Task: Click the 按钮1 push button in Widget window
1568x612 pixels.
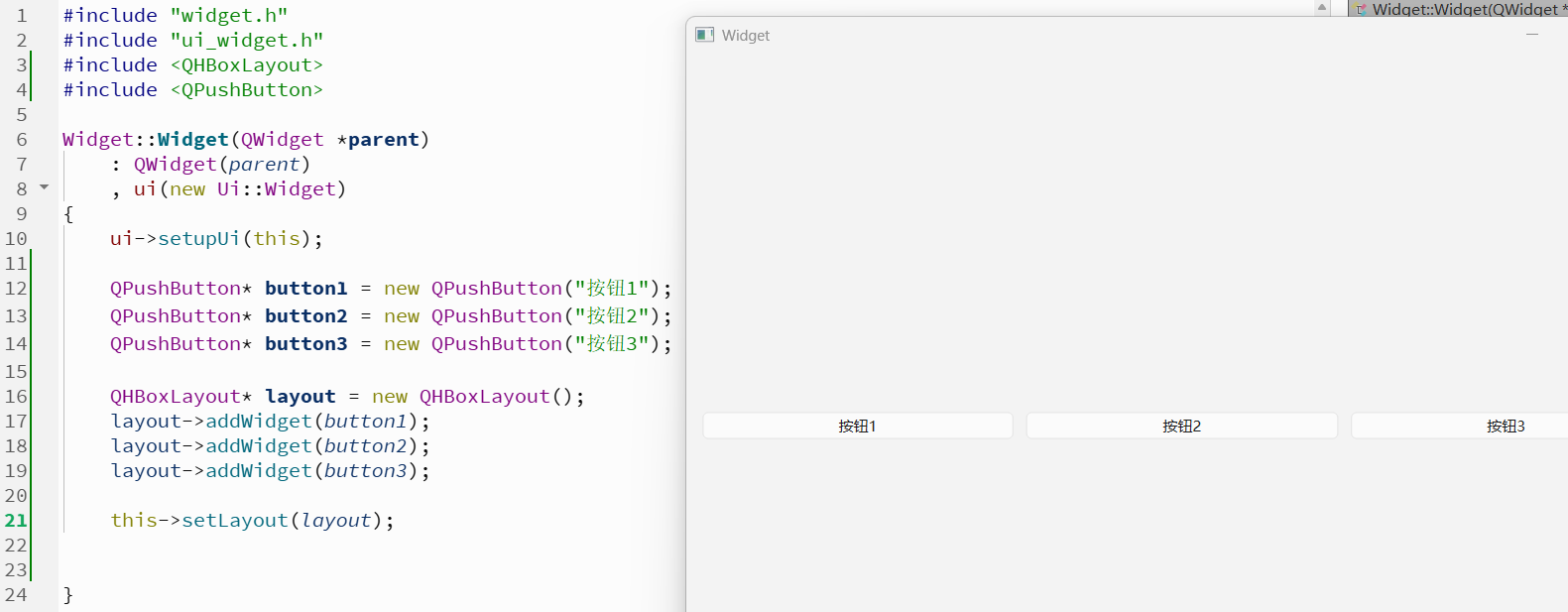Action: tap(858, 426)
